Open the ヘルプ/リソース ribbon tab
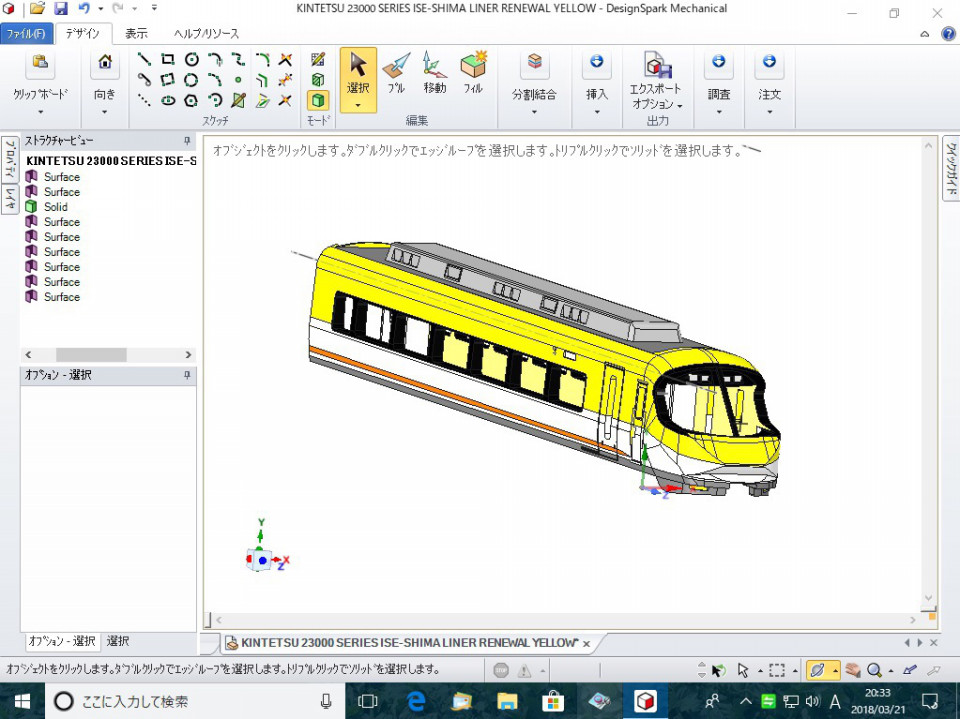960x719 pixels. pyautogui.click(x=206, y=34)
